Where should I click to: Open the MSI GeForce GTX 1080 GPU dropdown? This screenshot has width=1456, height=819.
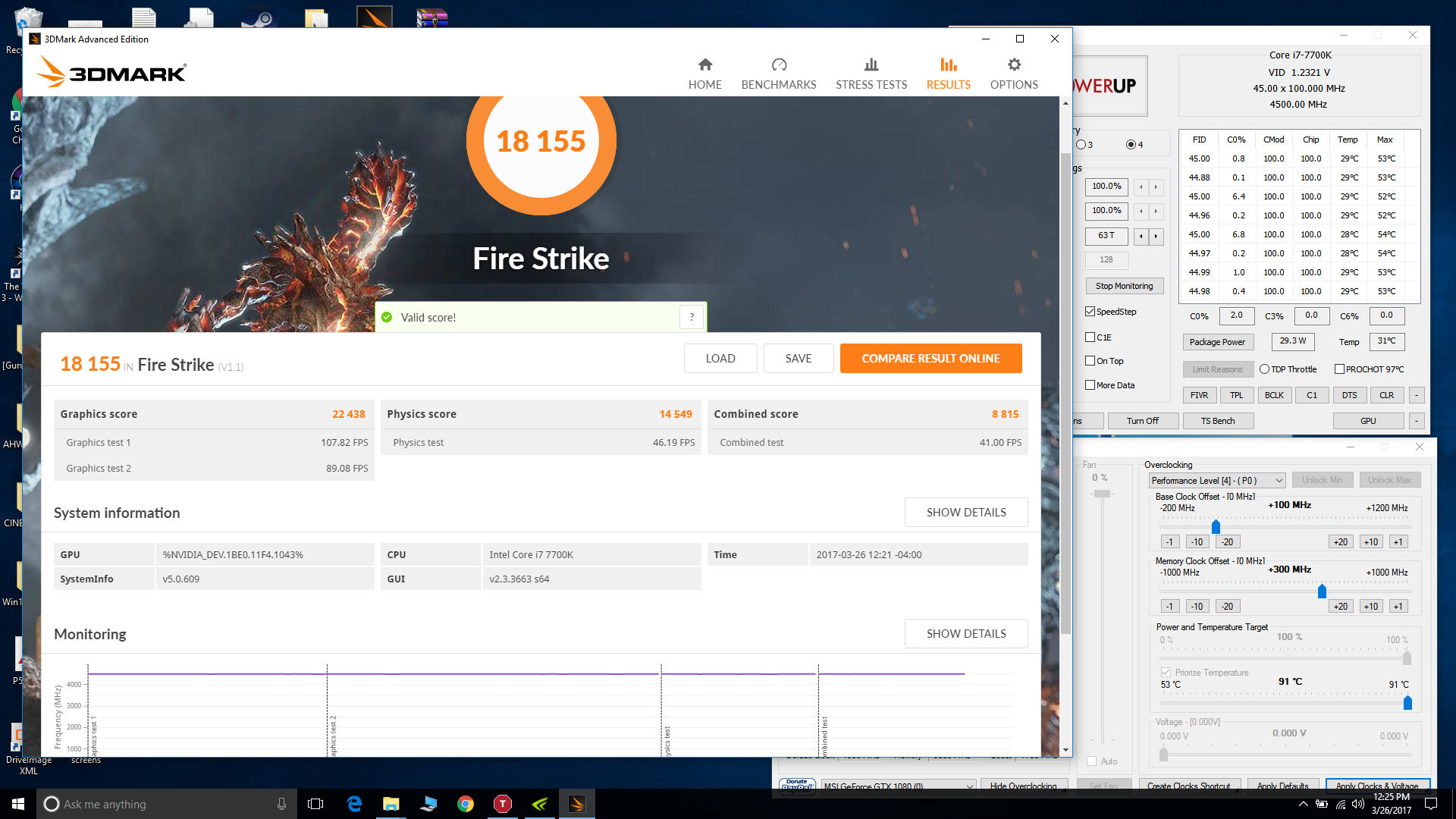click(897, 786)
